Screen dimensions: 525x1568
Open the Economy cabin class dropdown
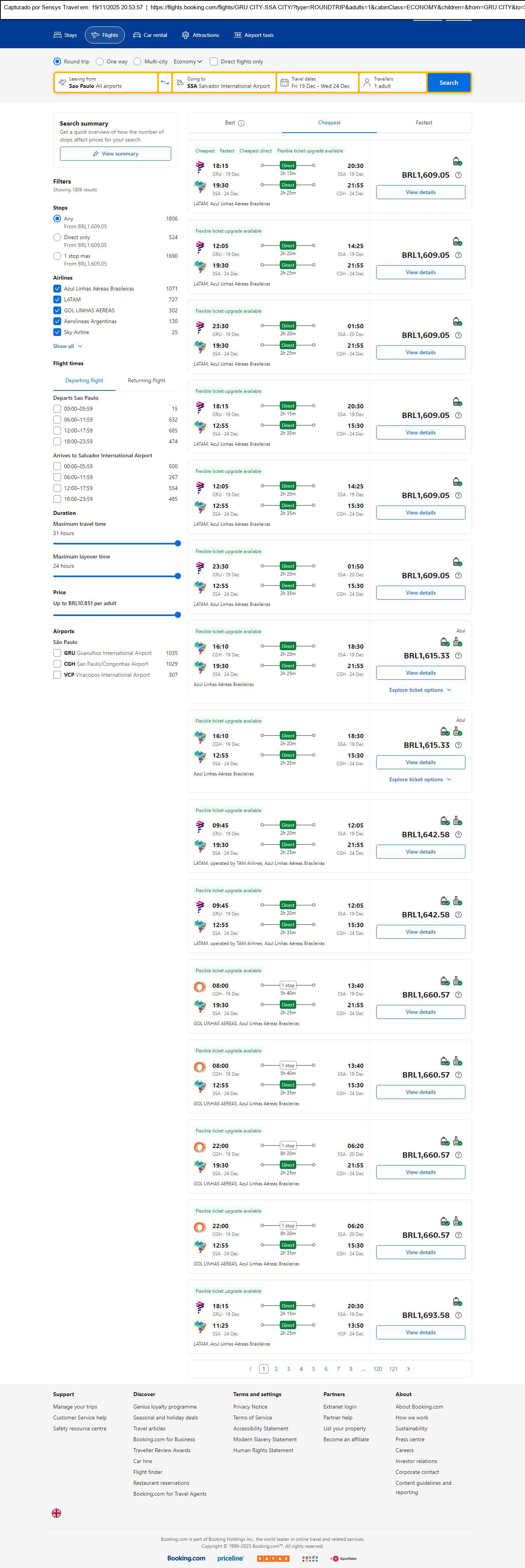click(188, 61)
